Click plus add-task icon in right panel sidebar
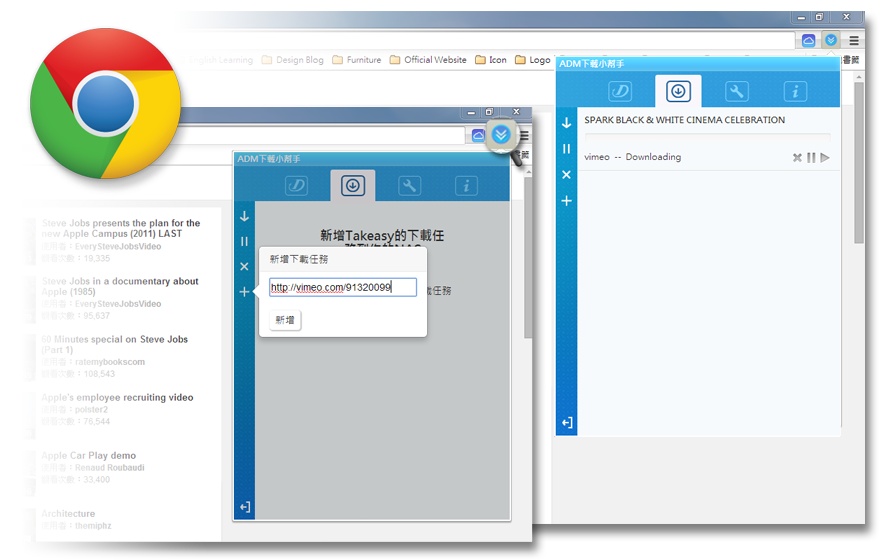Screen dimensions: 880x560 pos(566,200)
